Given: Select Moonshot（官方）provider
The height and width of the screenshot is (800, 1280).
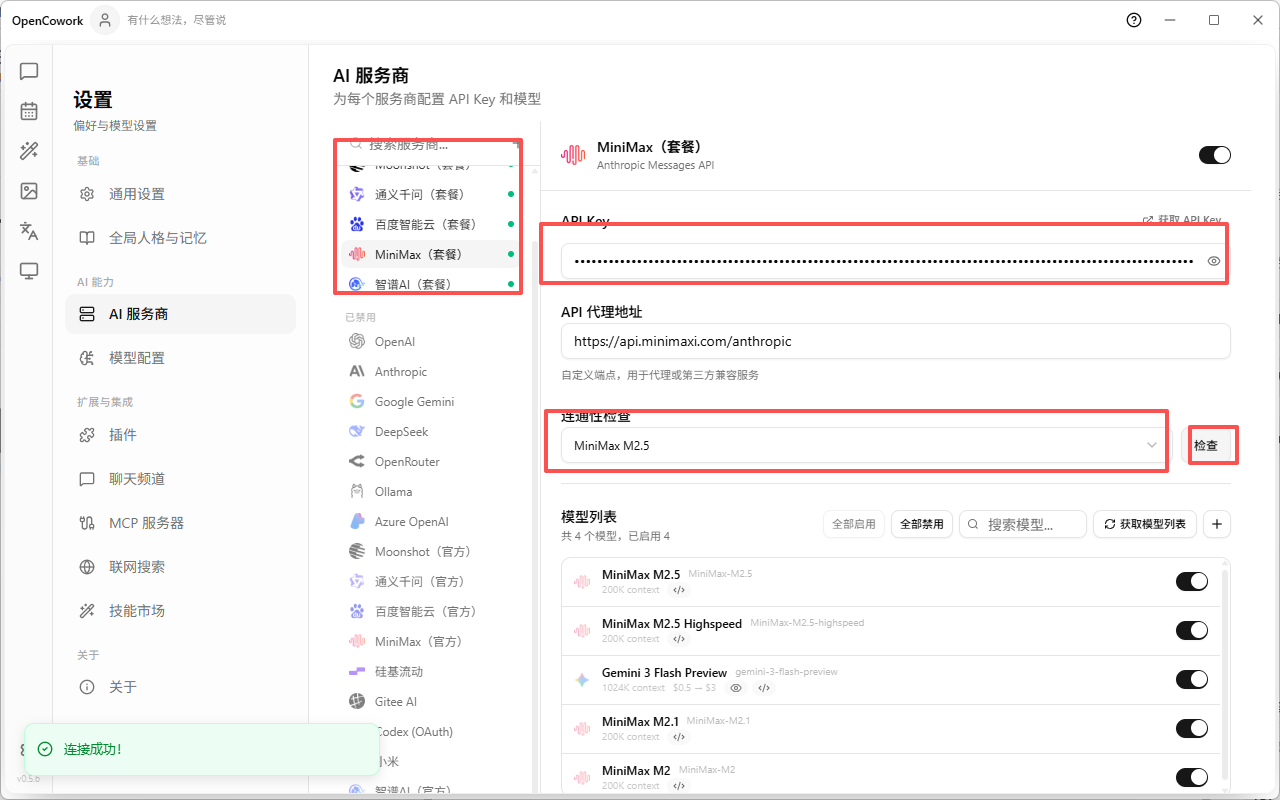Looking at the screenshot, I should tap(431, 552).
